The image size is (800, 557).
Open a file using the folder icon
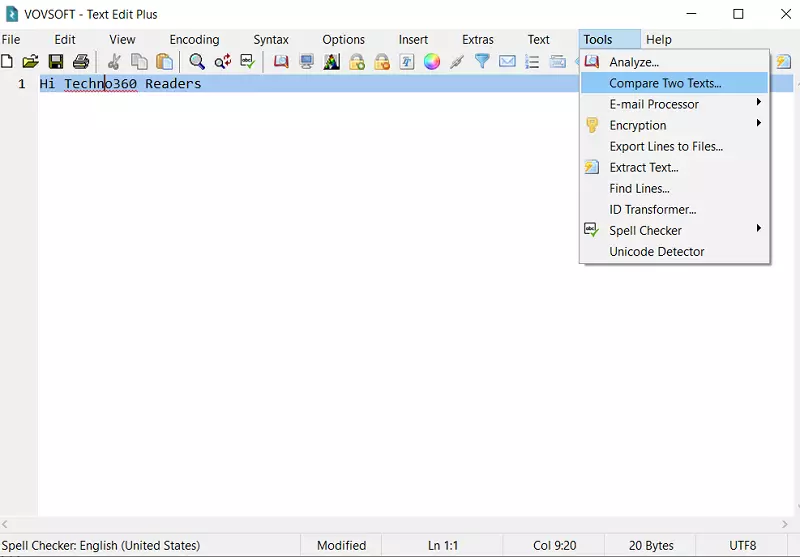[x=31, y=62]
